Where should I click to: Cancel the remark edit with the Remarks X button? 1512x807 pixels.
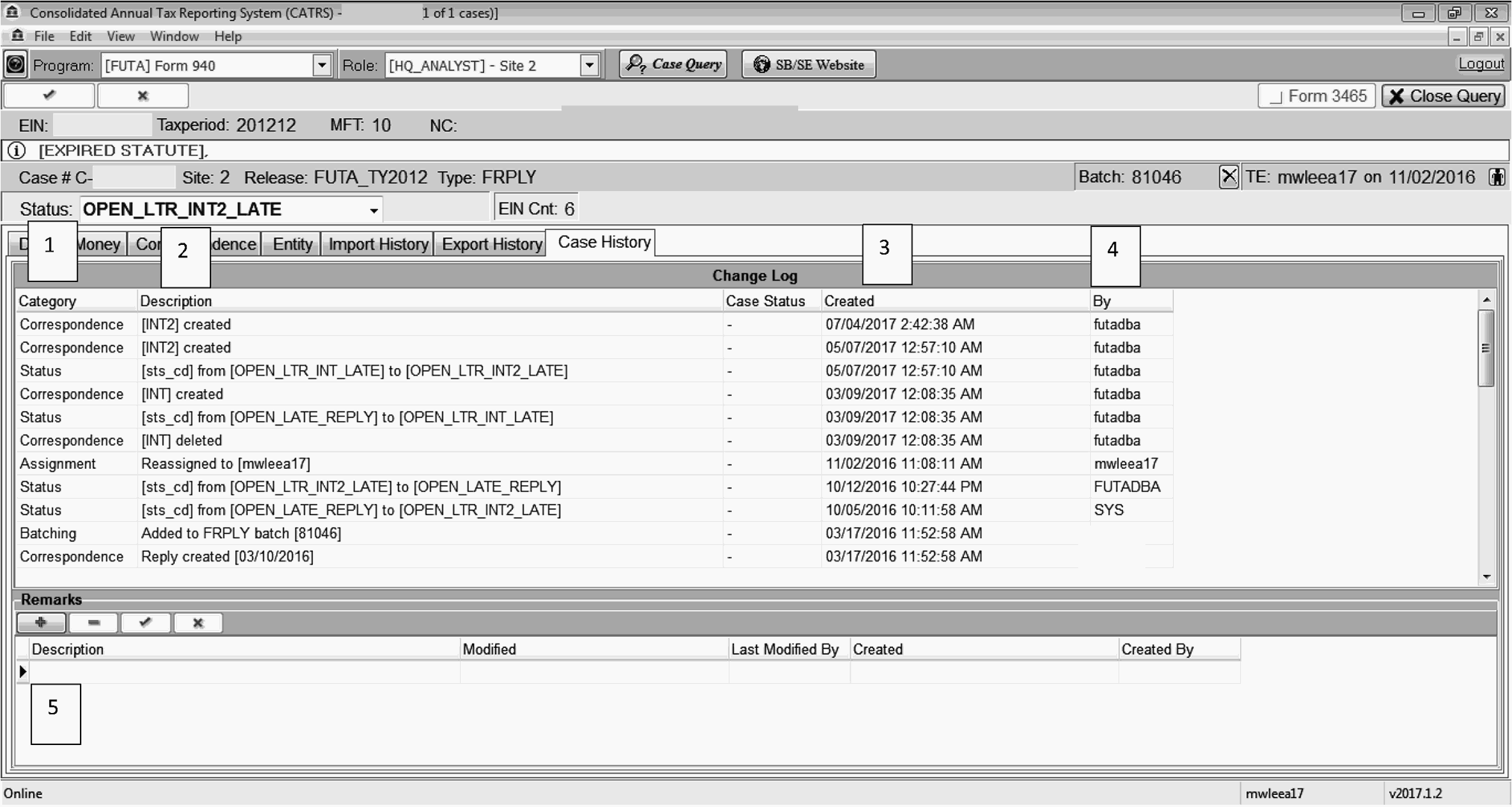198,623
